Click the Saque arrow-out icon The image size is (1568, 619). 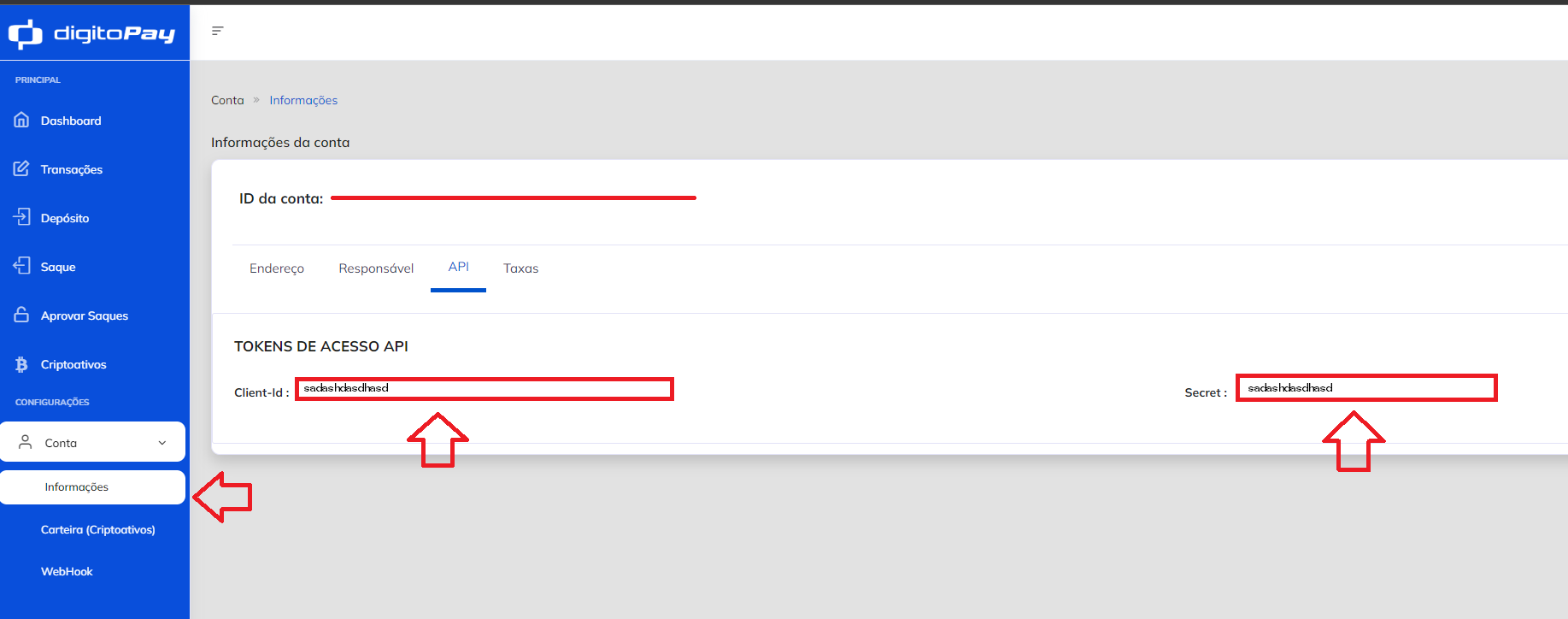tap(22, 266)
